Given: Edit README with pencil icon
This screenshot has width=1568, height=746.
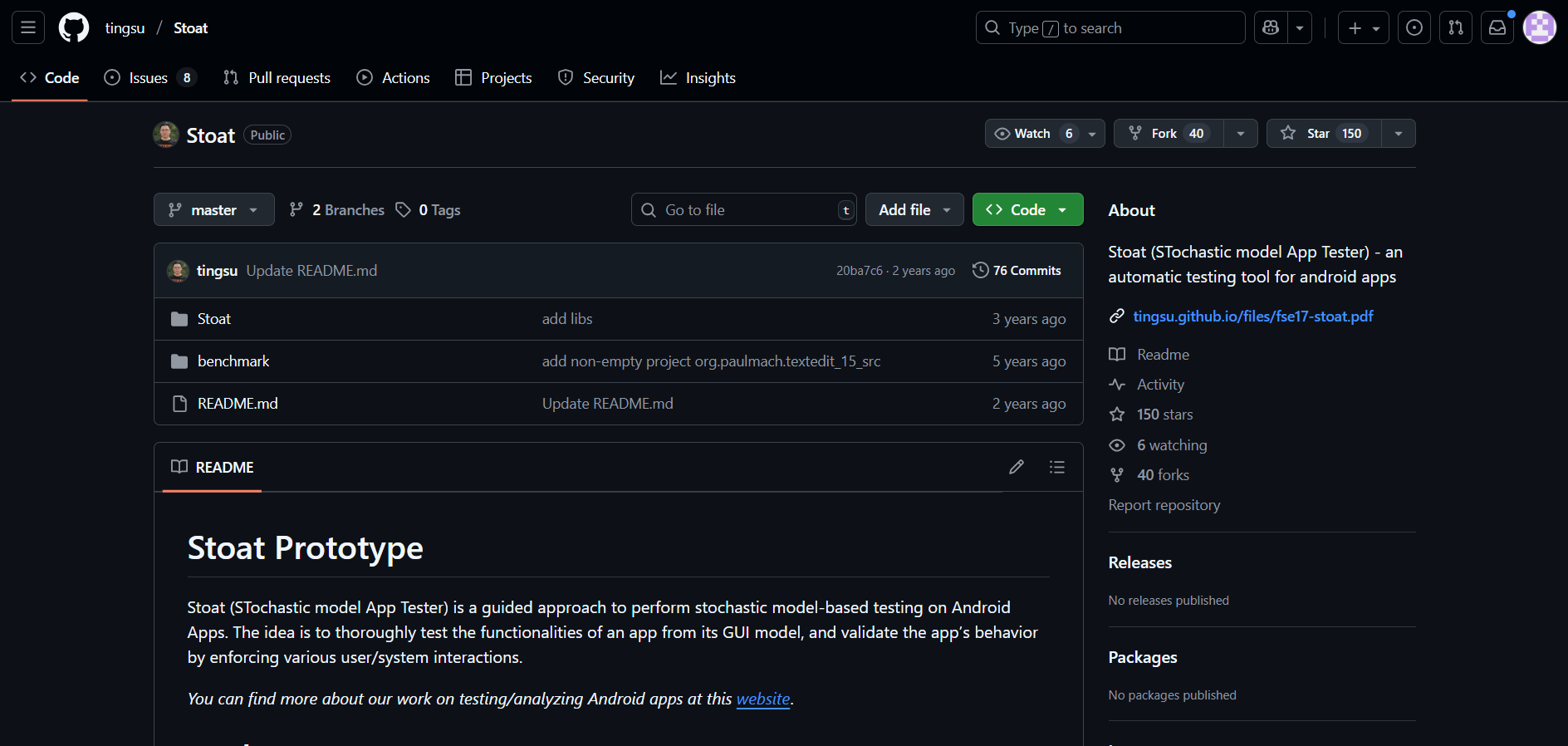Looking at the screenshot, I should tap(1017, 467).
